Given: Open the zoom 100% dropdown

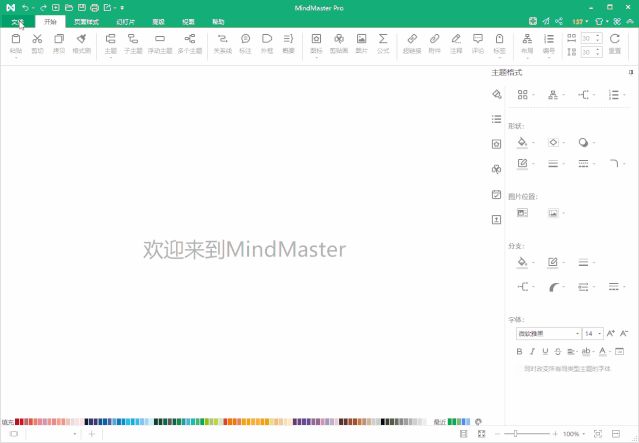Looking at the screenshot, I should click(x=584, y=434).
